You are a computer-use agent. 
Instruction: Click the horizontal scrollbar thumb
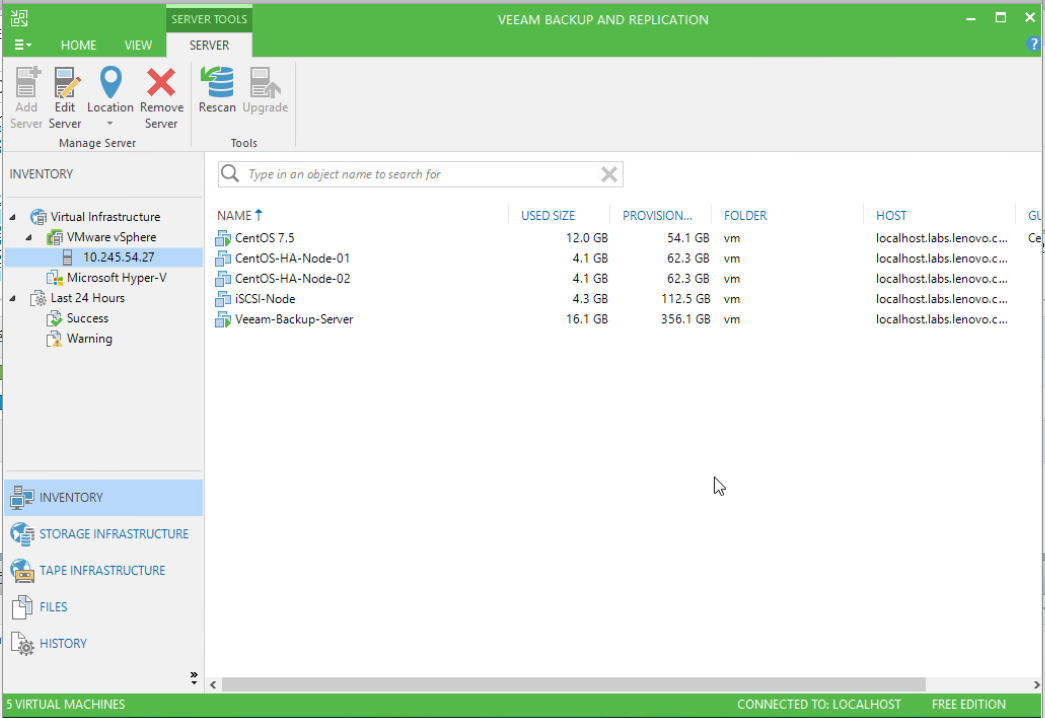573,685
